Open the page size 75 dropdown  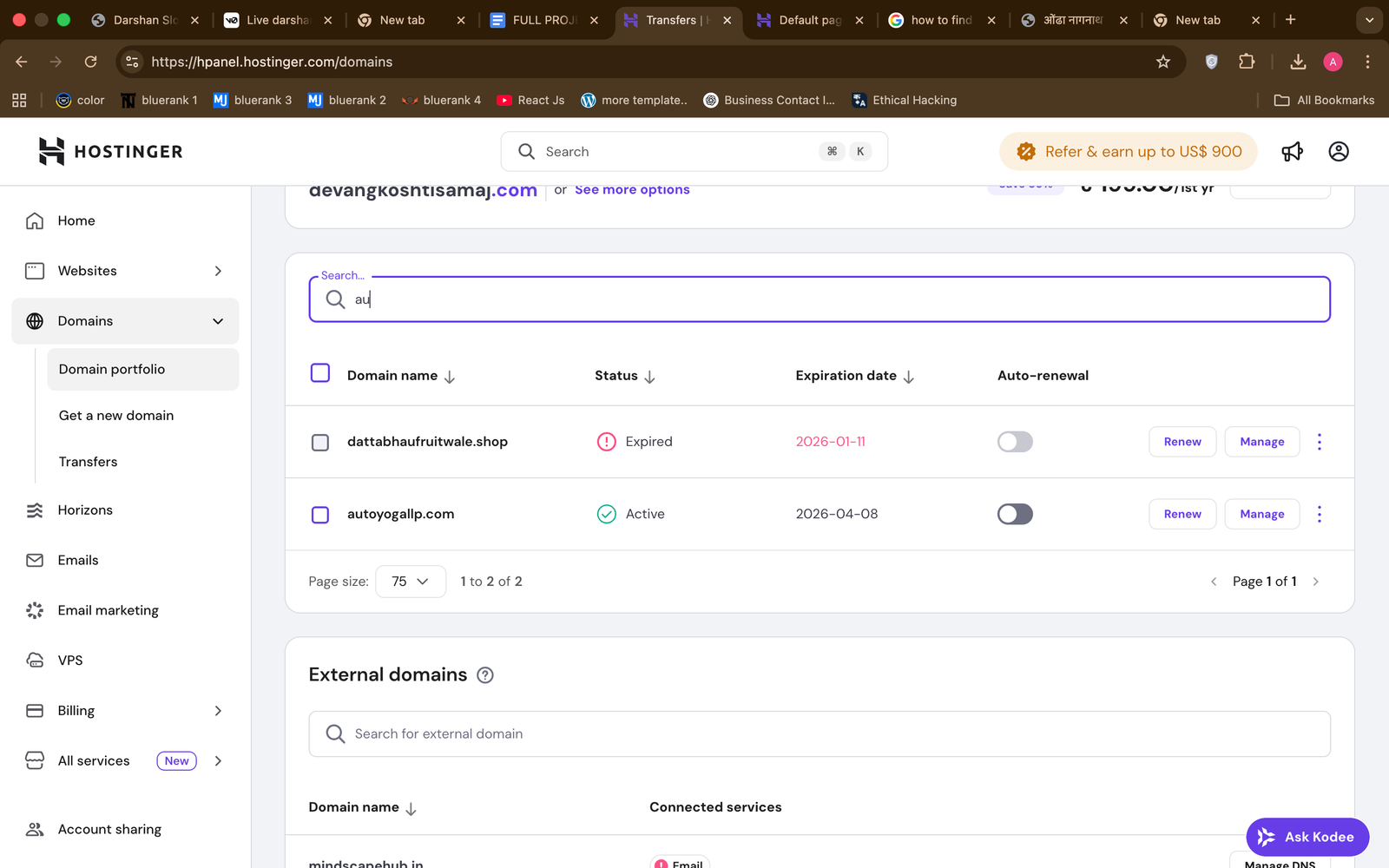click(x=410, y=582)
